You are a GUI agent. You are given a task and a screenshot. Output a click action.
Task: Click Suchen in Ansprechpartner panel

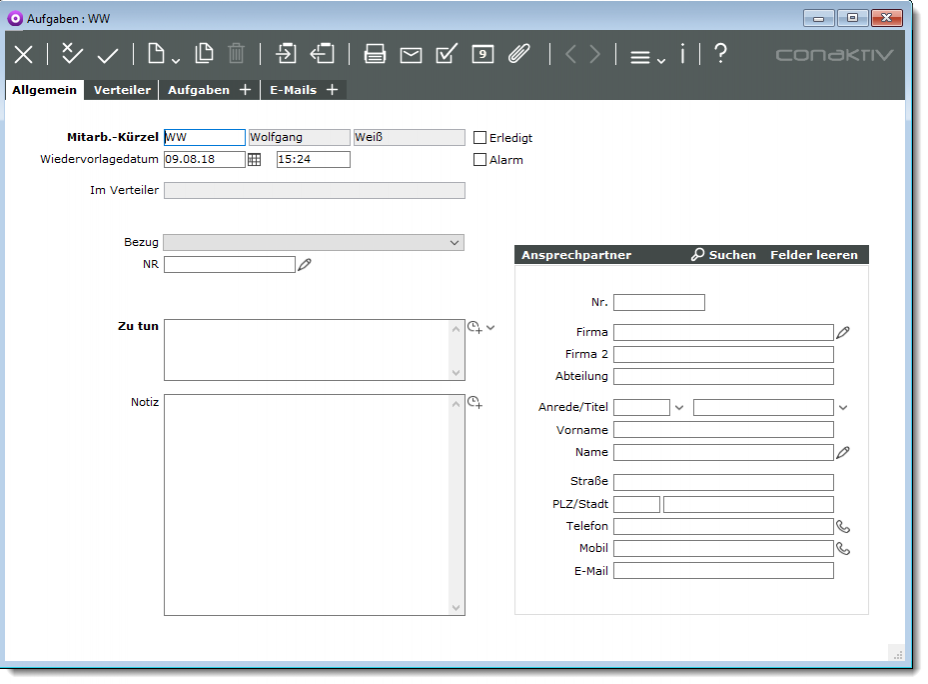(x=723, y=255)
